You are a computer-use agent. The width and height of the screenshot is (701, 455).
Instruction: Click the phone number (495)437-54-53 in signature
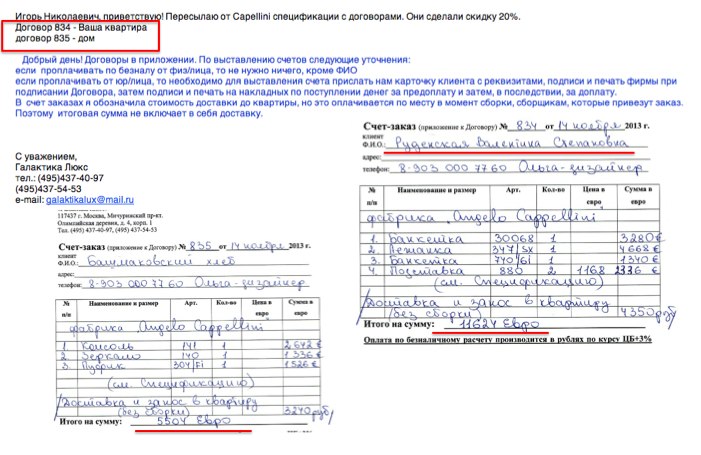(48, 189)
